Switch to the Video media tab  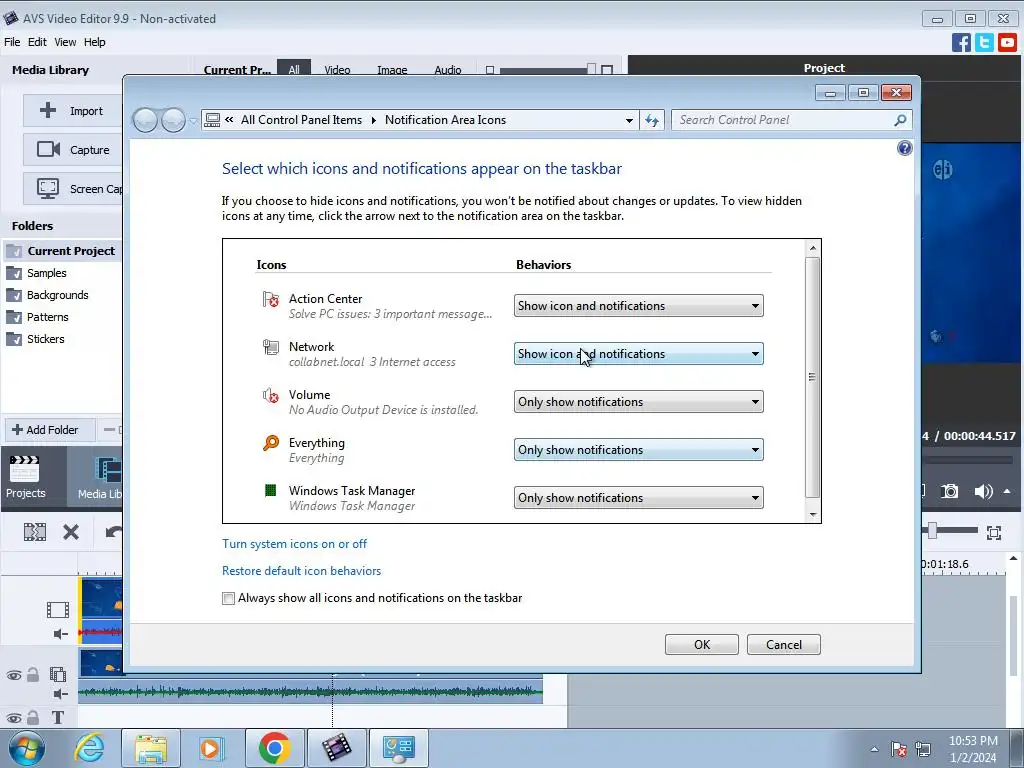click(337, 69)
